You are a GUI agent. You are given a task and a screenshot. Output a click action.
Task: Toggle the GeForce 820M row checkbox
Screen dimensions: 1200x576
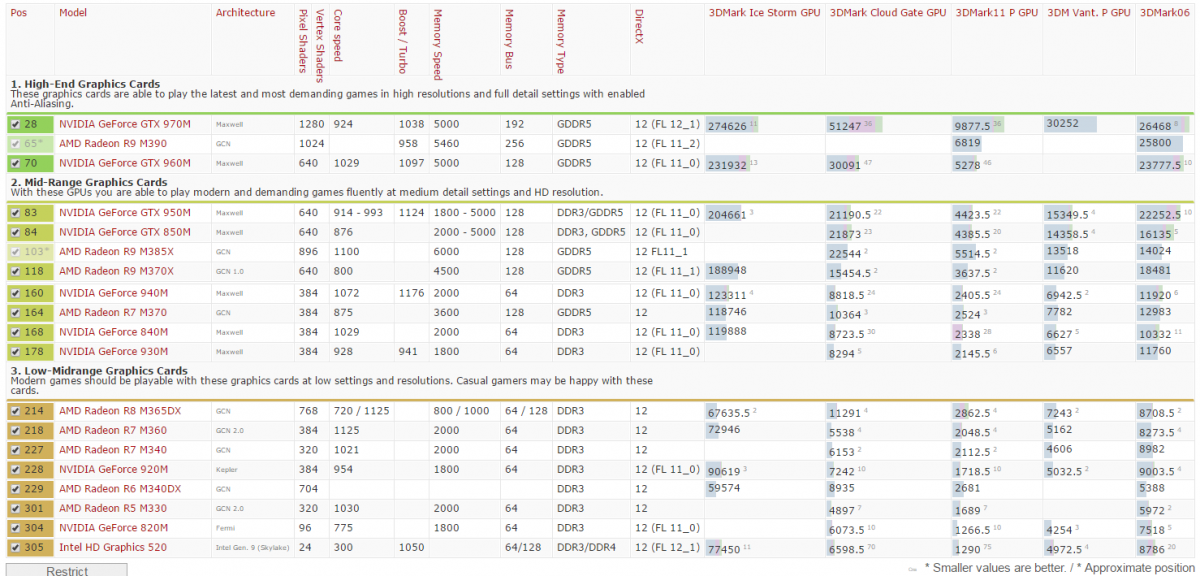[x=15, y=528]
